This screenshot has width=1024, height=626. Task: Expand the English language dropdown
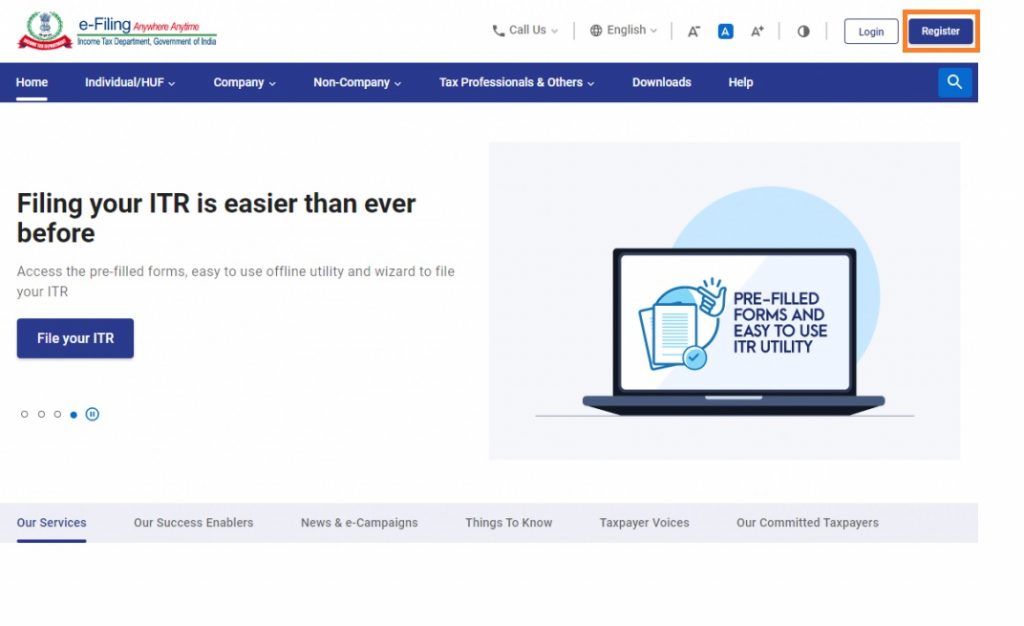click(x=624, y=31)
